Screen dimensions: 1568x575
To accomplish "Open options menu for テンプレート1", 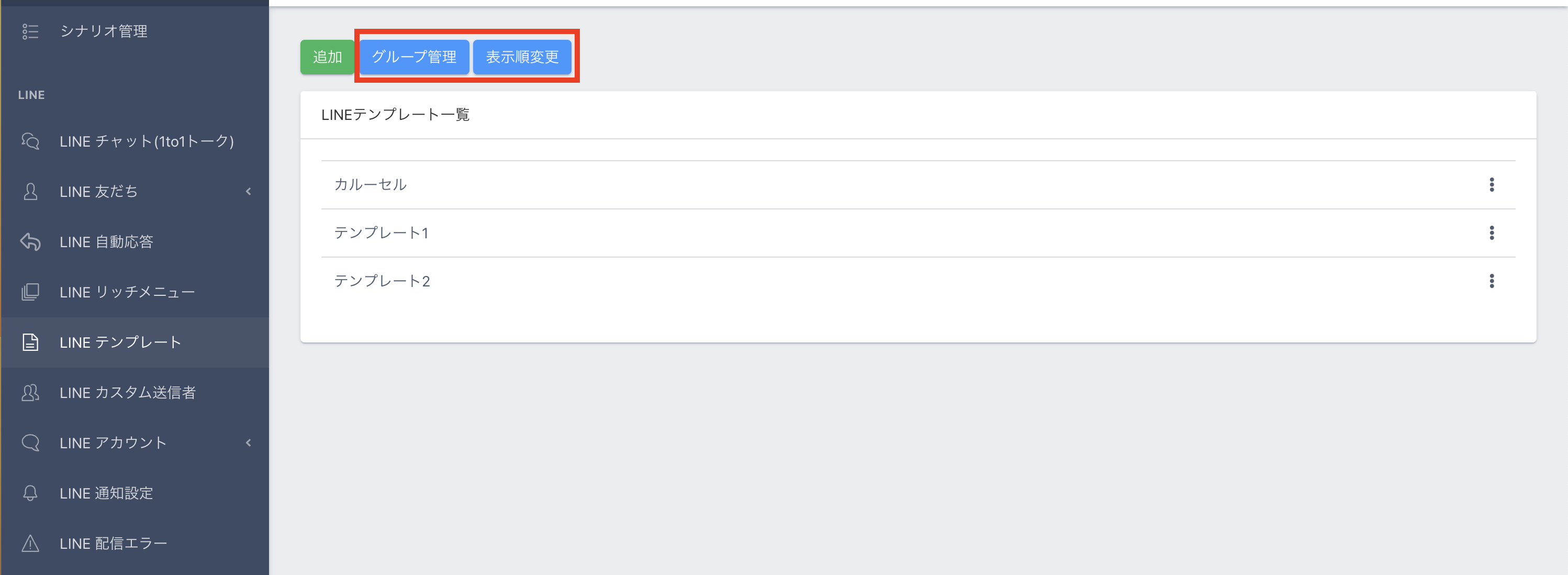I will (x=1491, y=233).
